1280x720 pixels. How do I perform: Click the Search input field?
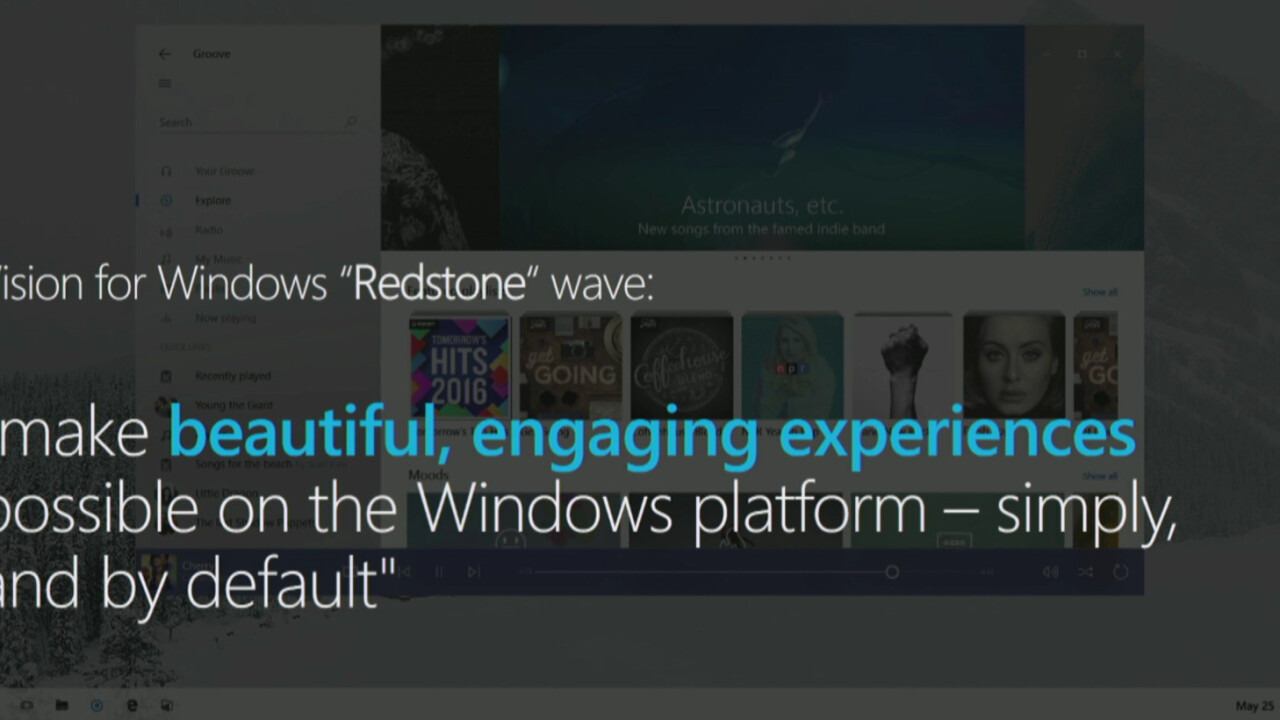coord(245,122)
